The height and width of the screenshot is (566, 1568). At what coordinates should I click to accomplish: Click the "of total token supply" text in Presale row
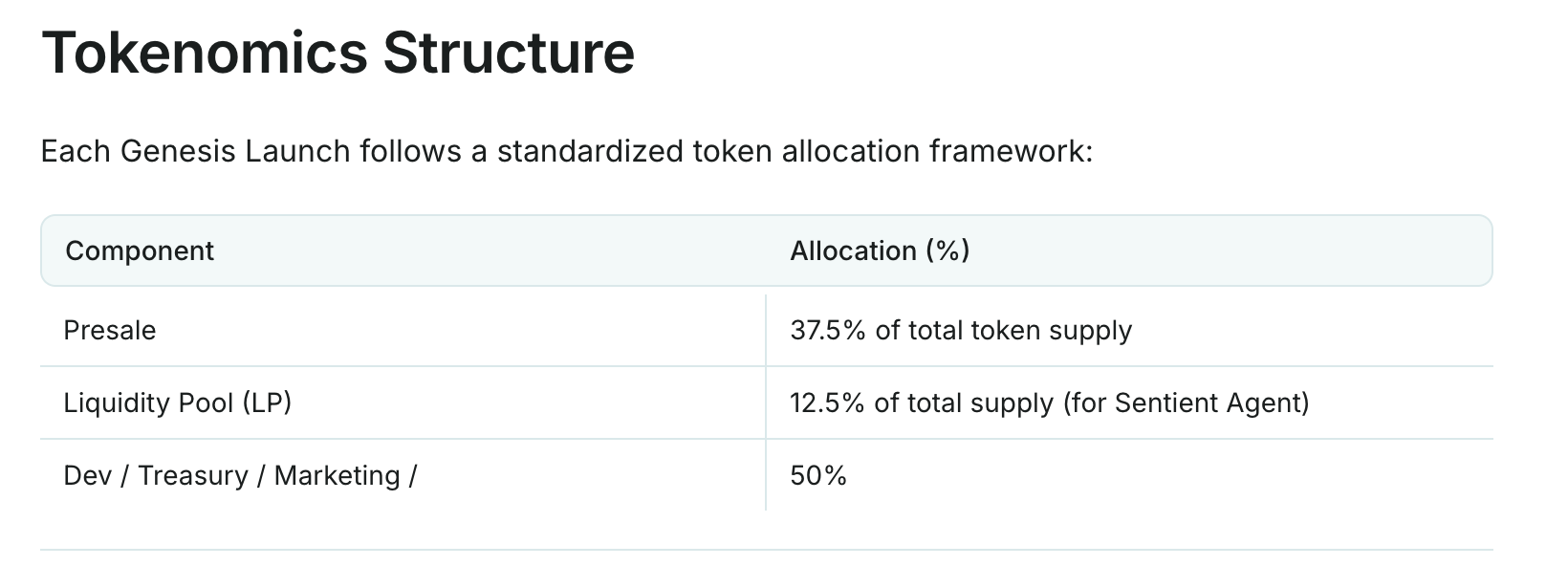coord(1003,331)
